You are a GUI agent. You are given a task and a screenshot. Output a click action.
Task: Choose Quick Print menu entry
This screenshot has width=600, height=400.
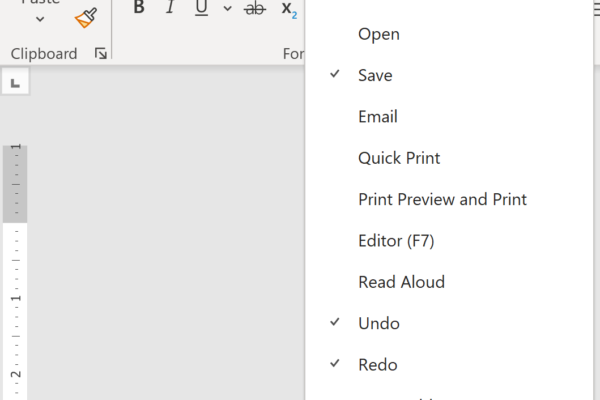[449, 158]
